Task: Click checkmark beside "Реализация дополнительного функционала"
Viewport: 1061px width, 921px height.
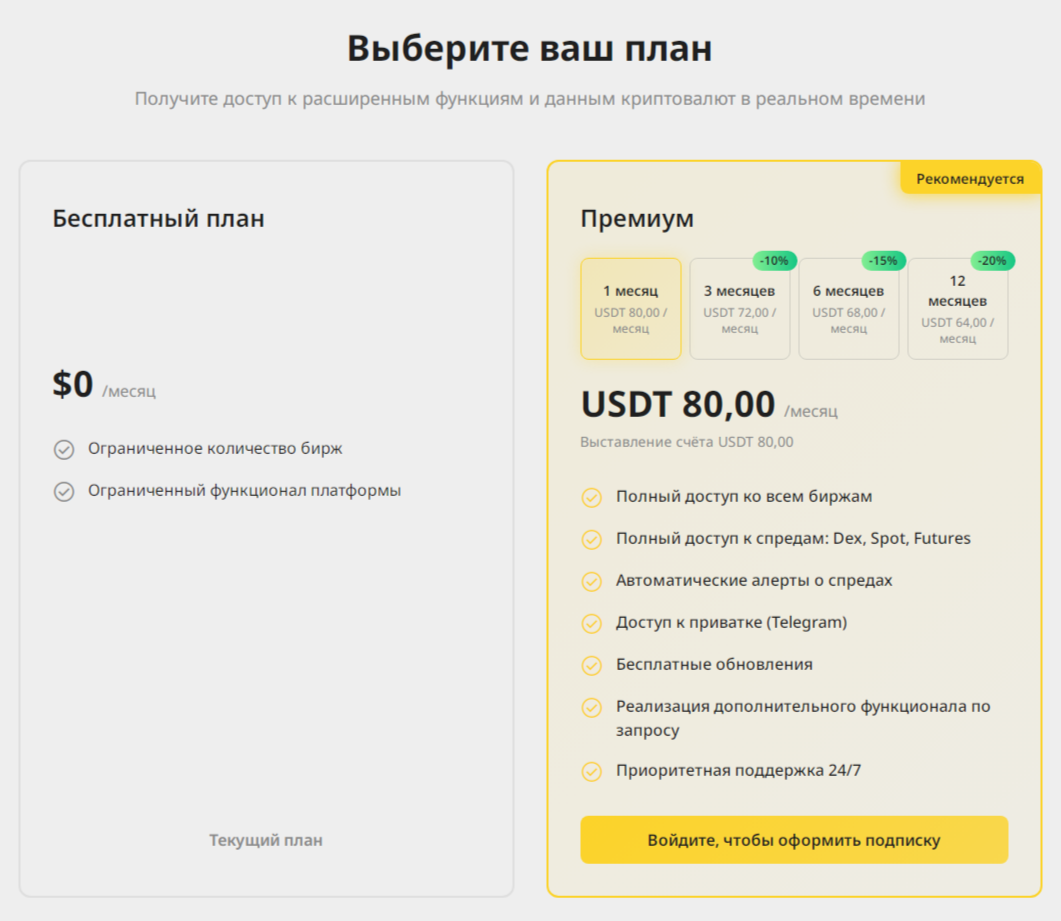Action: [x=592, y=707]
